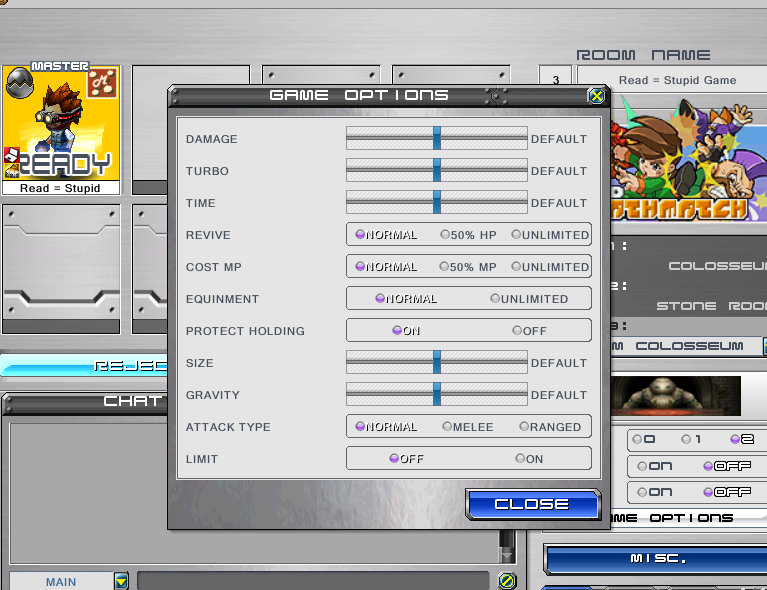Open the Misc. panel button
767x590 pixels.
tap(655, 559)
